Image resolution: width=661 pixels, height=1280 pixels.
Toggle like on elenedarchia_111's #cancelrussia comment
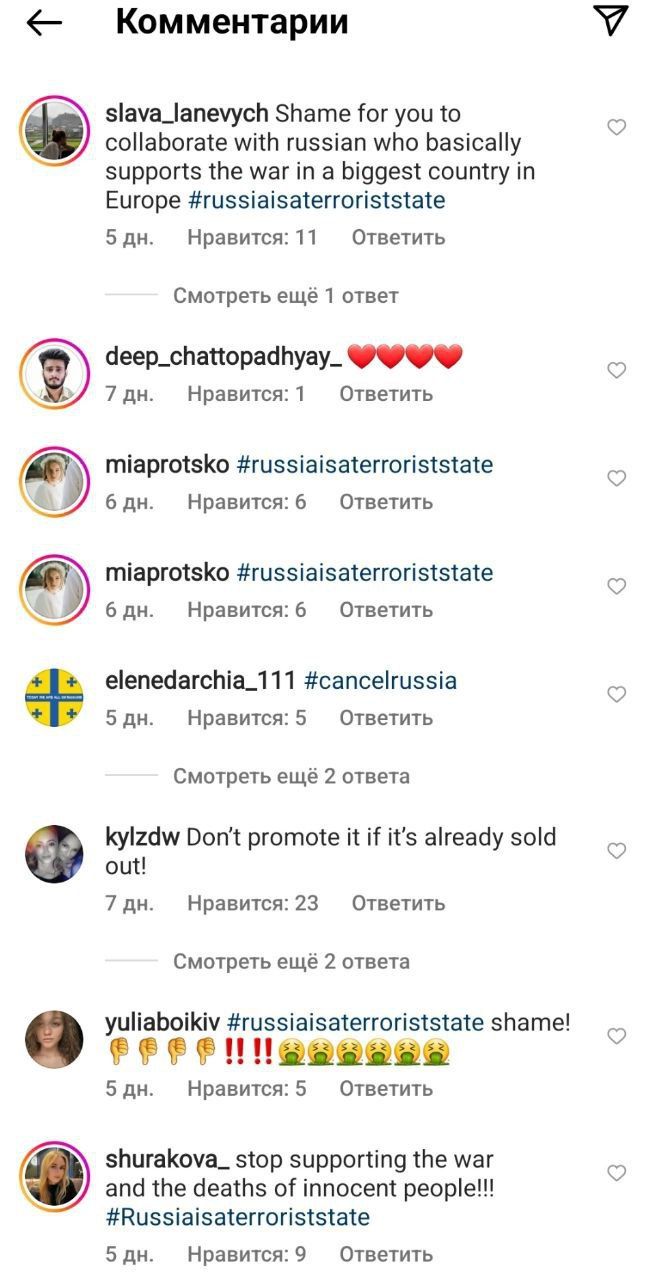coord(617,694)
